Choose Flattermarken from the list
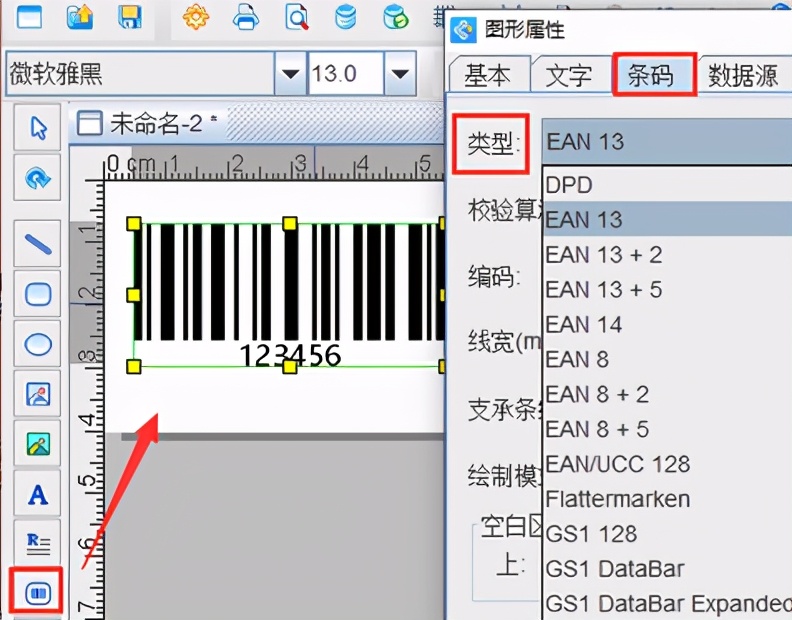 coord(668,499)
